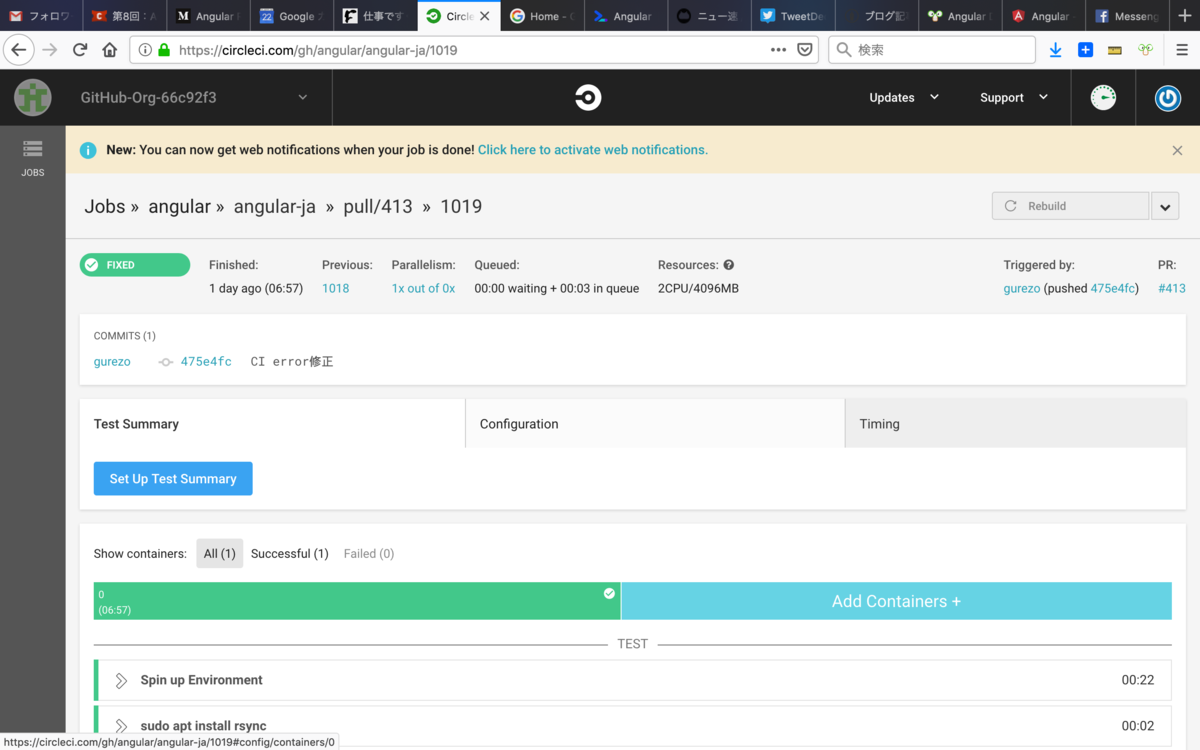Filter containers to Successful (1)

point(289,553)
